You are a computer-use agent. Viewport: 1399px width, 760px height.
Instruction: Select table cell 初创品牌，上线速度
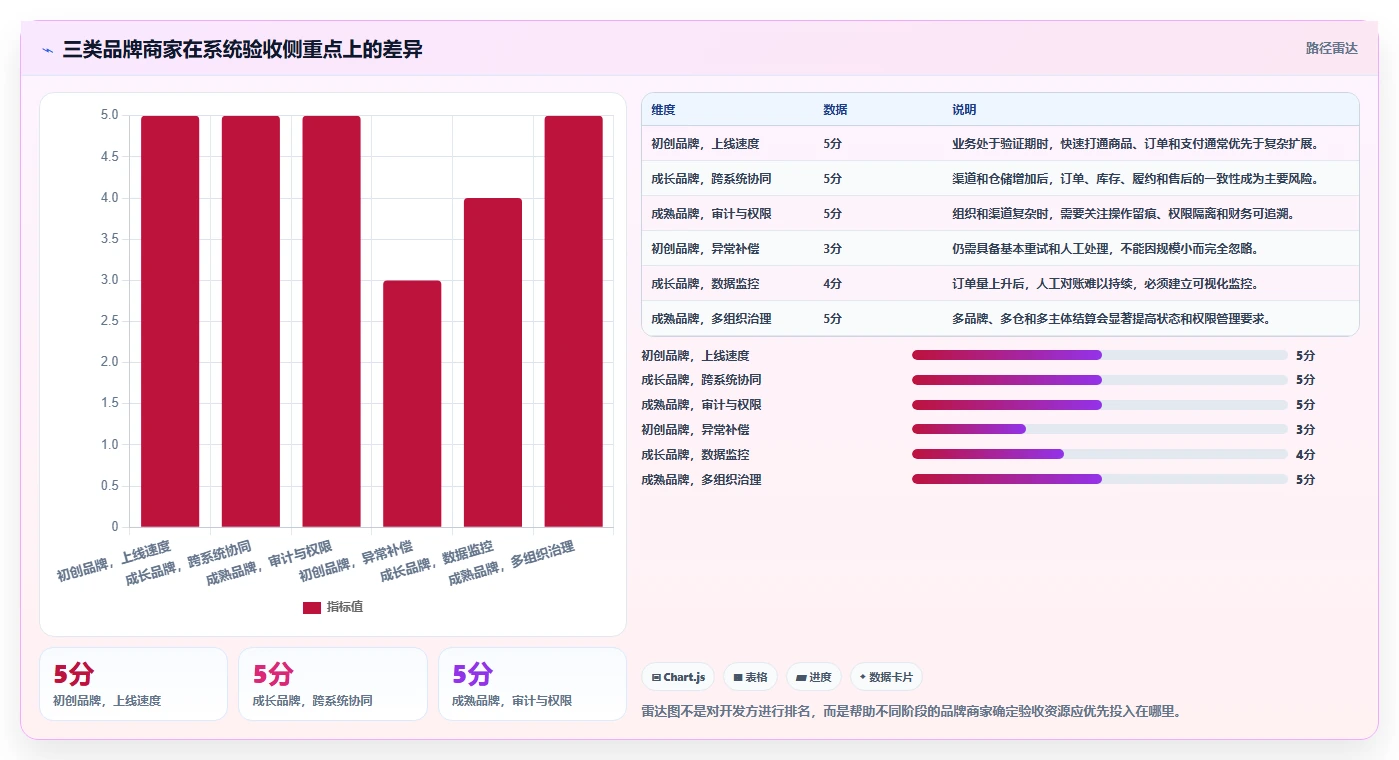[x=705, y=144]
